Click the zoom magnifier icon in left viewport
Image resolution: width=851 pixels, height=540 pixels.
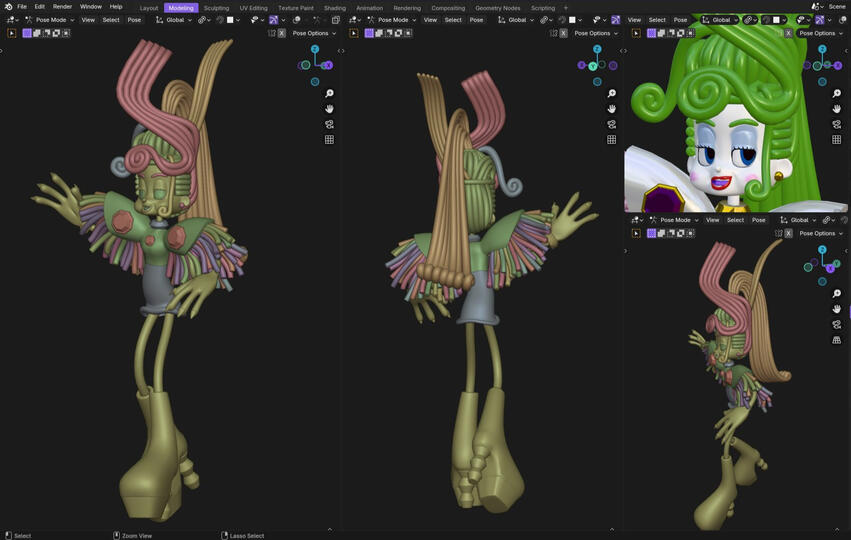329,94
